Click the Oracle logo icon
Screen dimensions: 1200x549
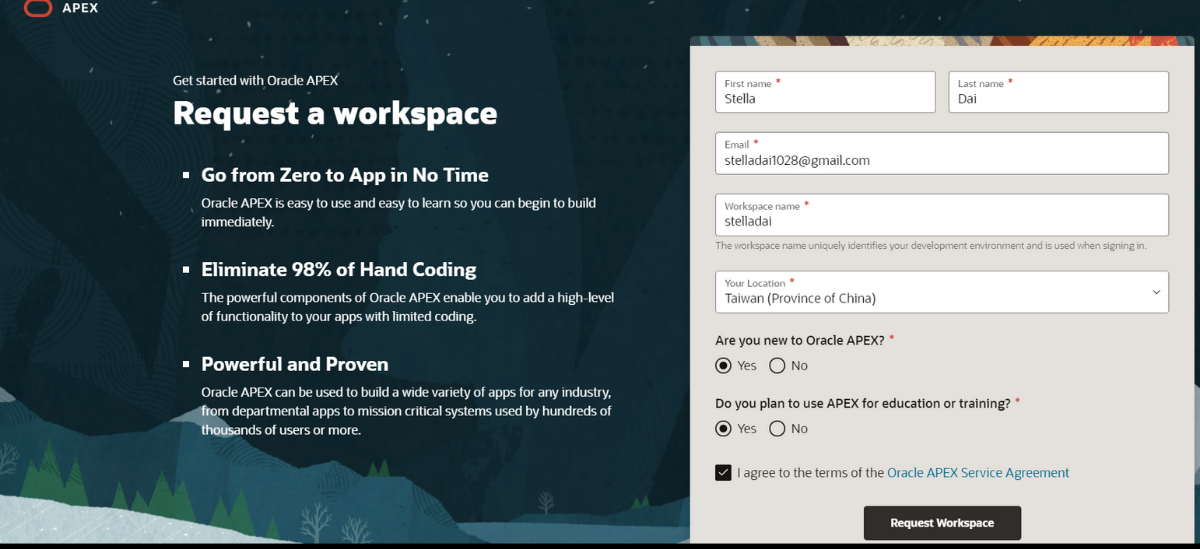tap(38, 8)
